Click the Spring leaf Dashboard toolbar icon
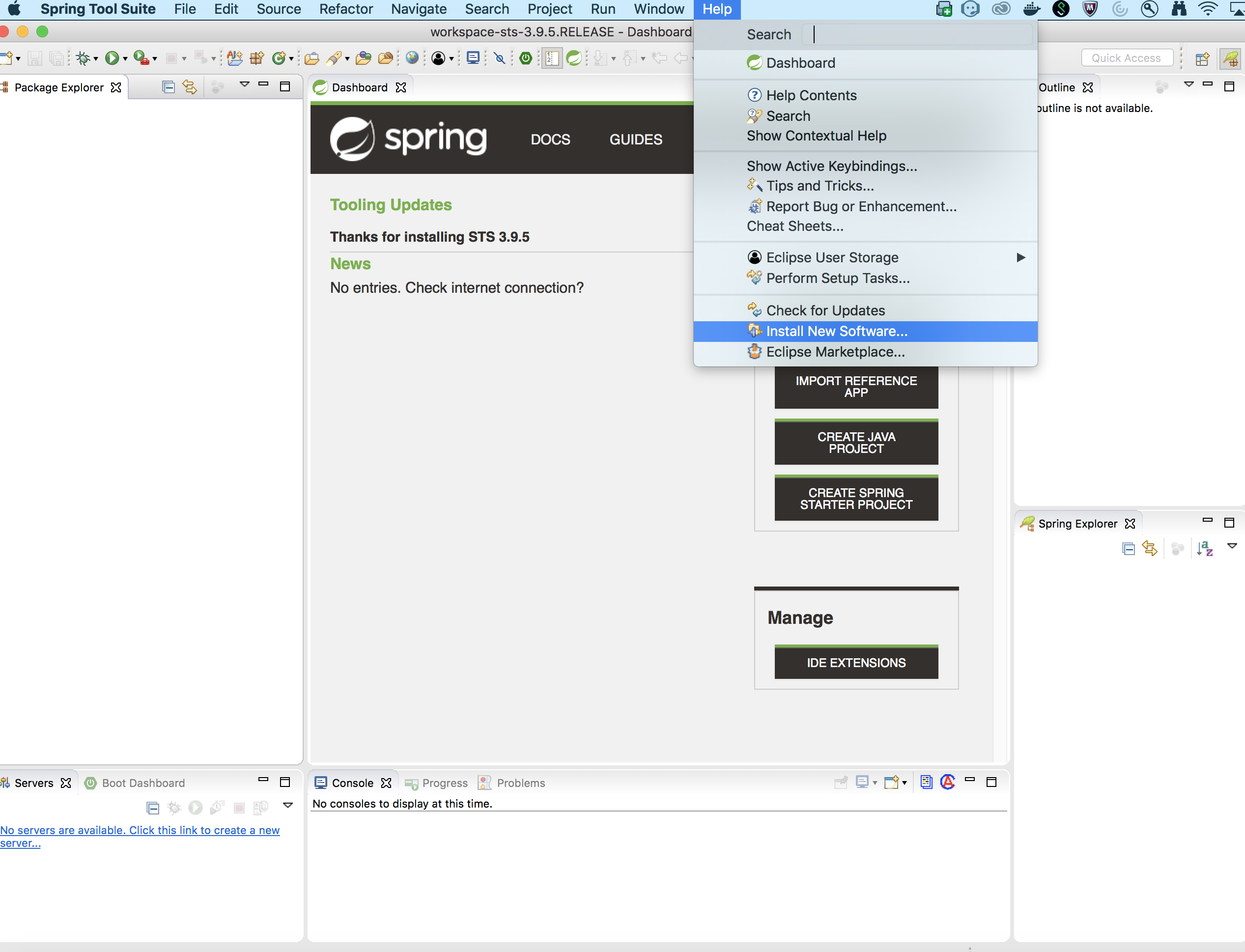The width and height of the screenshot is (1245, 952). pyautogui.click(x=573, y=58)
